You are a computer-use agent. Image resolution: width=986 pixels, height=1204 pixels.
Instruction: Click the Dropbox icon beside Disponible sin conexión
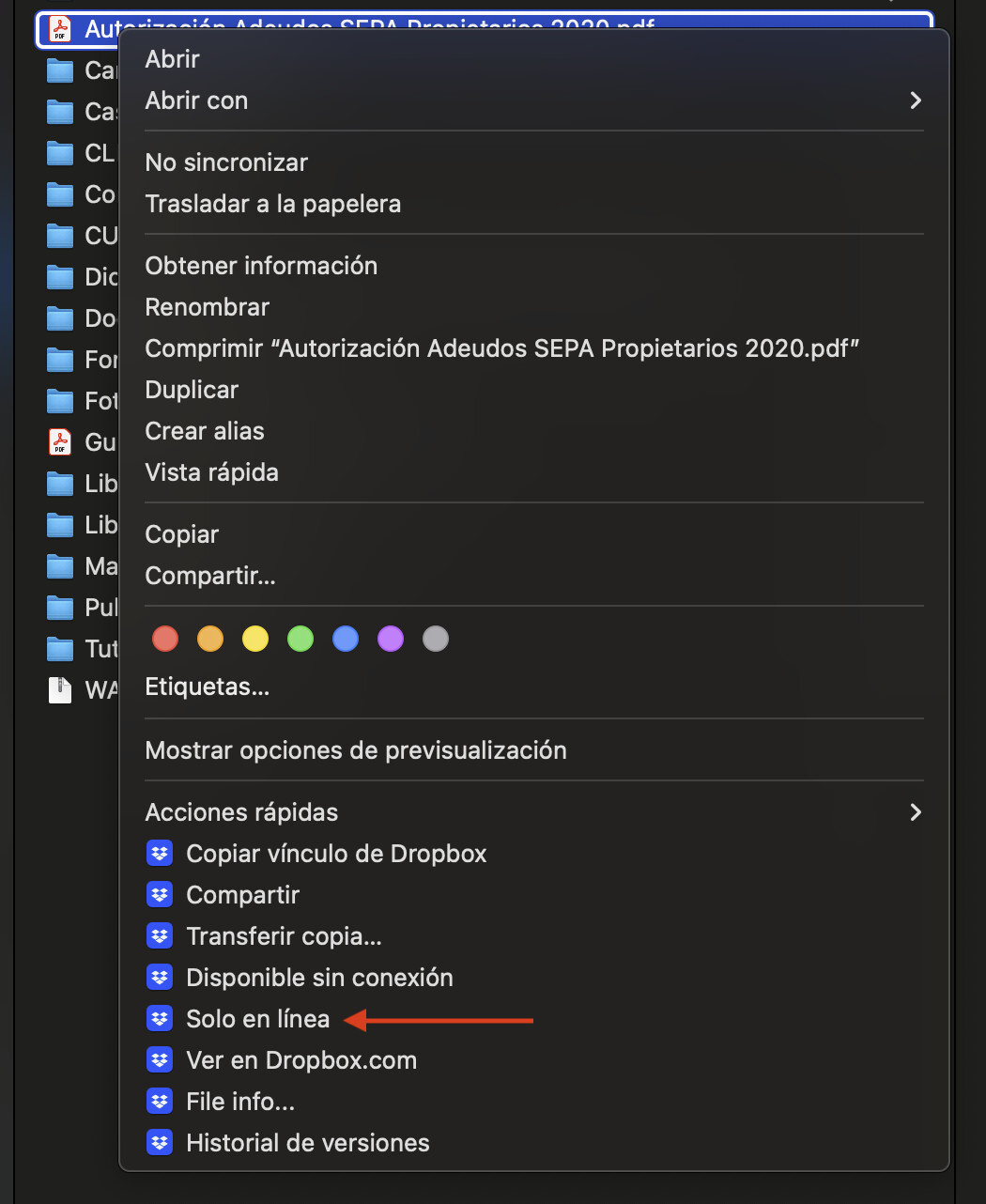160,978
